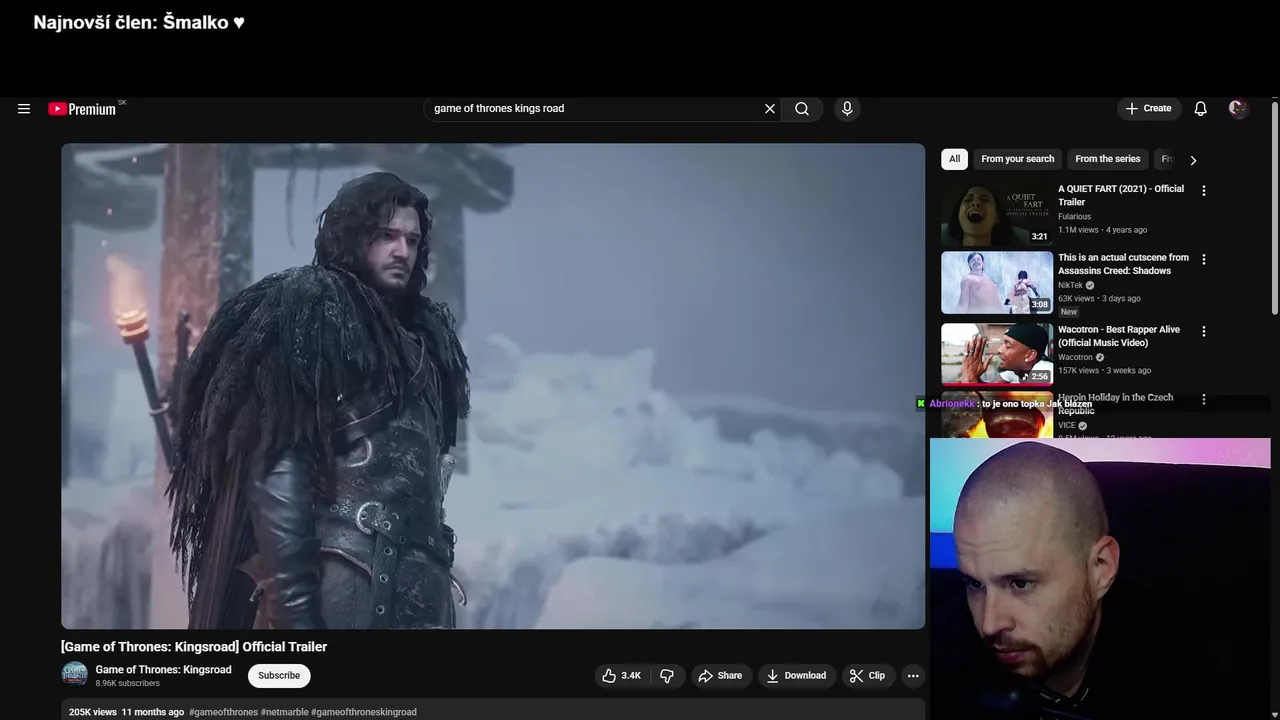Screen dimensions: 1280x720
Task: Open more actions three-dot menu under video
Action: point(912,676)
